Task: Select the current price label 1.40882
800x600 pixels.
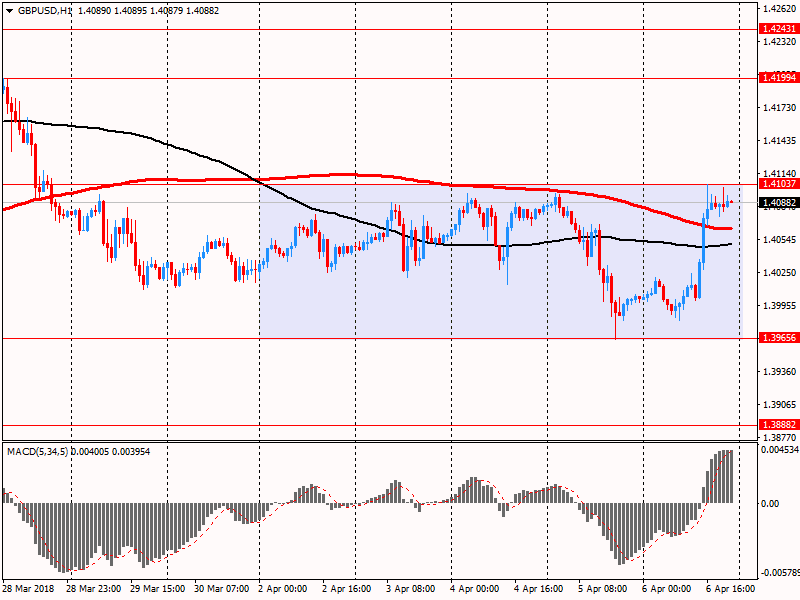Action: 779,203
